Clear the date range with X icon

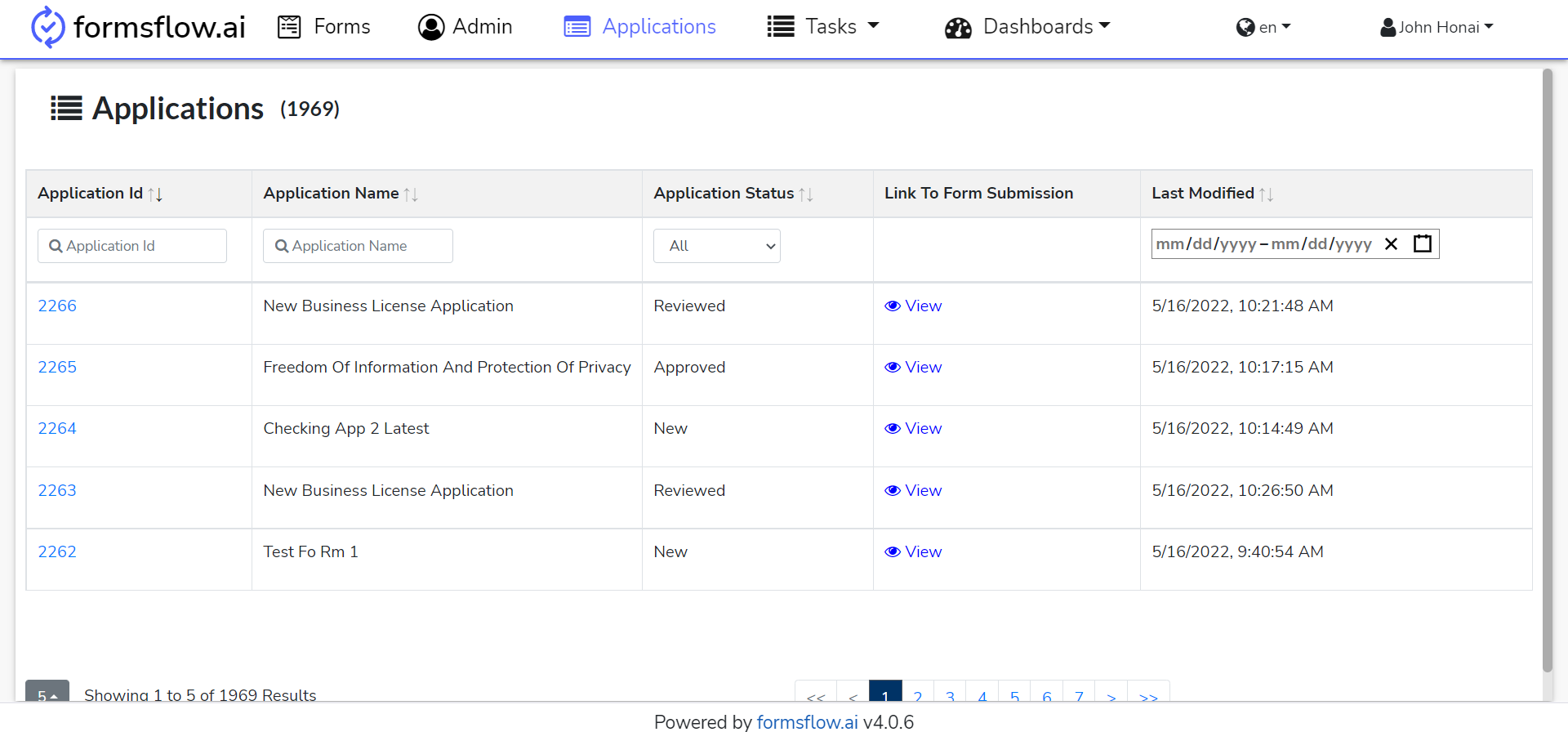tap(1392, 243)
